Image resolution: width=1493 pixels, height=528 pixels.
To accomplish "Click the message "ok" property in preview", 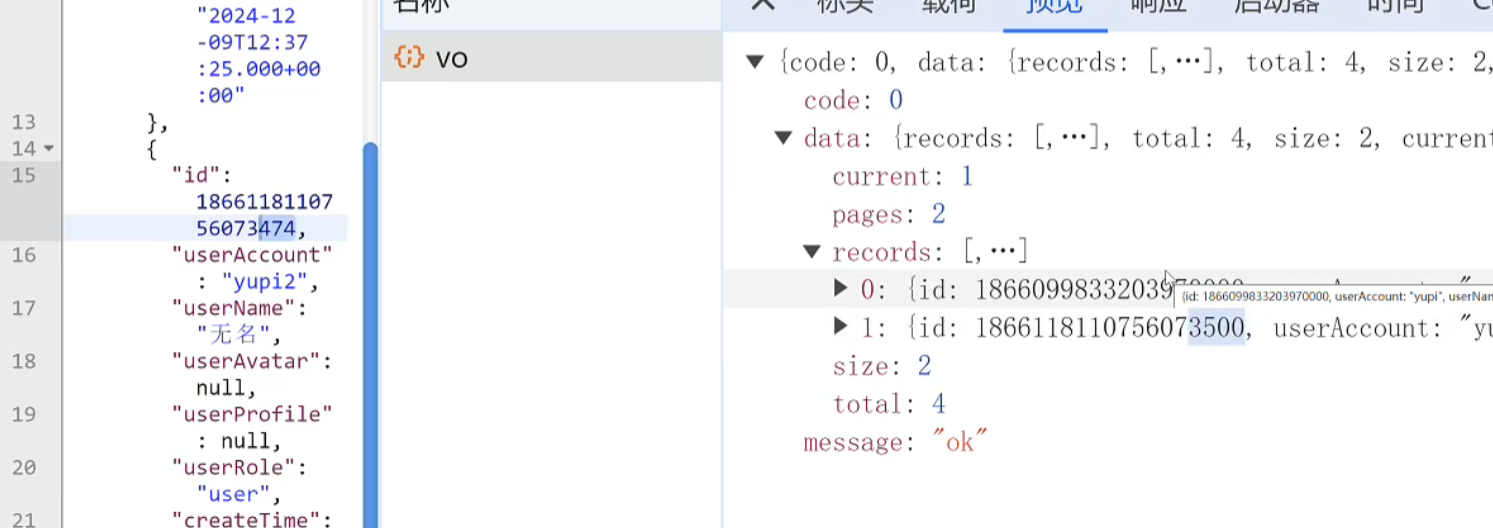I will pos(895,442).
